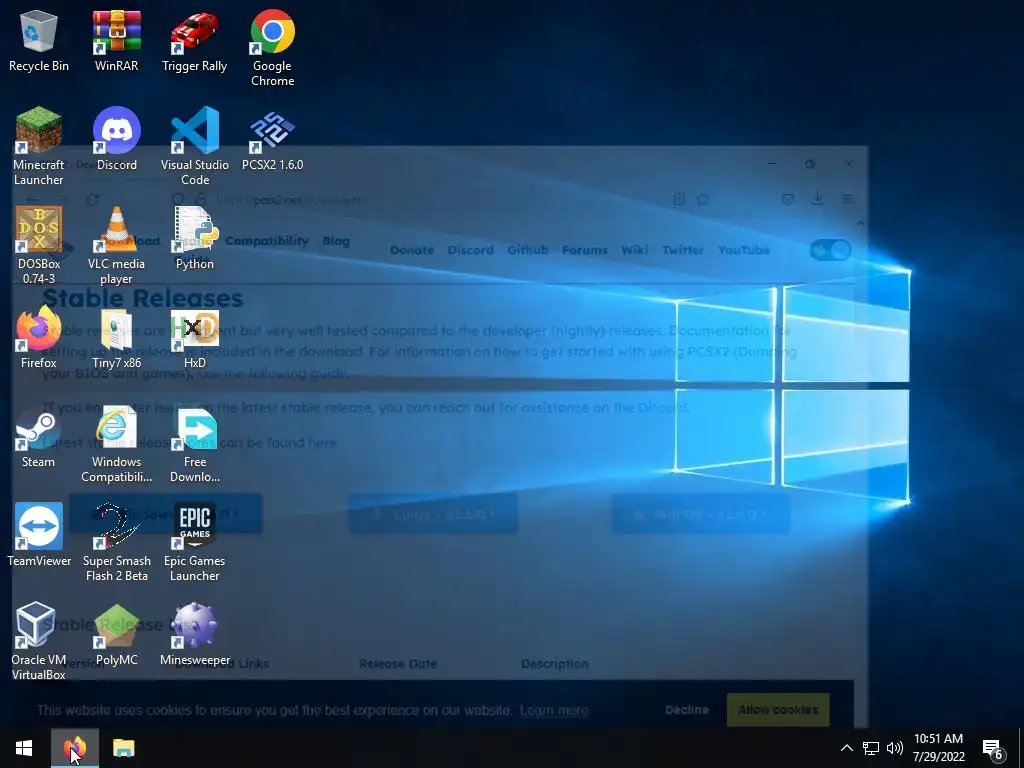Image resolution: width=1024 pixels, height=768 pixels.
Task: Click the Donate link in site header
Action: (x=412, y=250)
